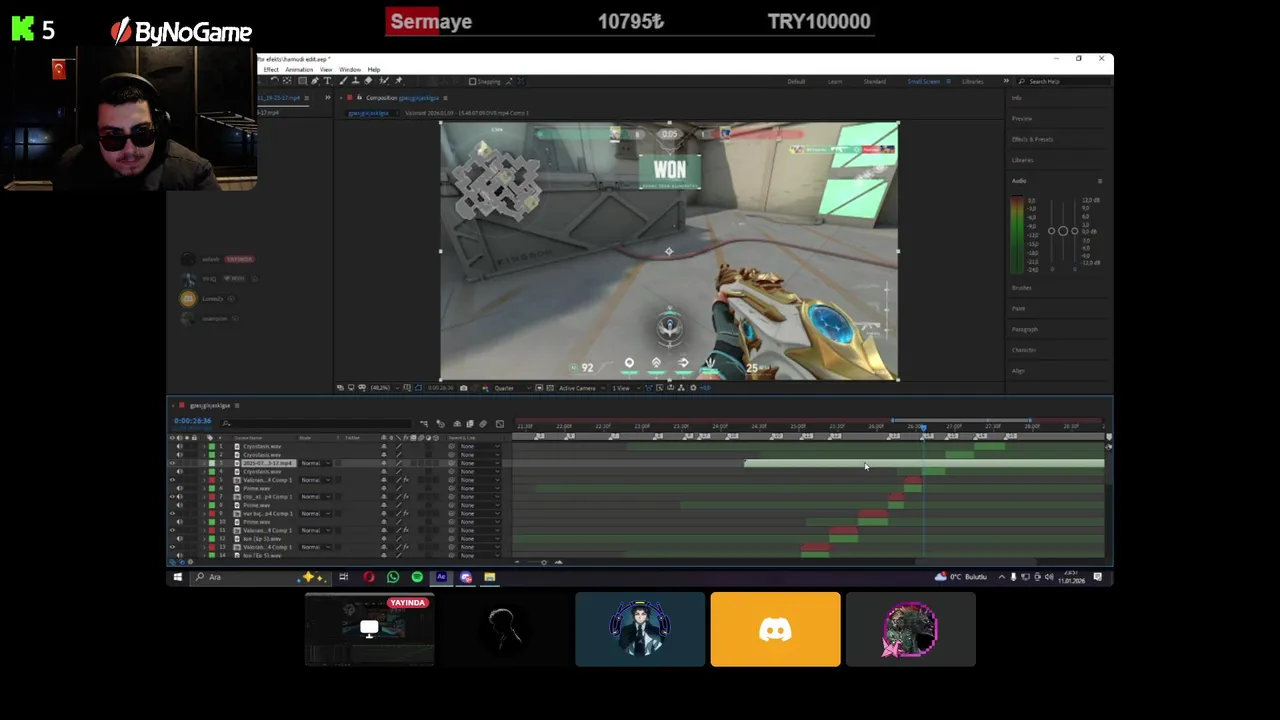Click the Audio panel center level slider
Screen dimensions: 1280x720
pos(1063,231)
